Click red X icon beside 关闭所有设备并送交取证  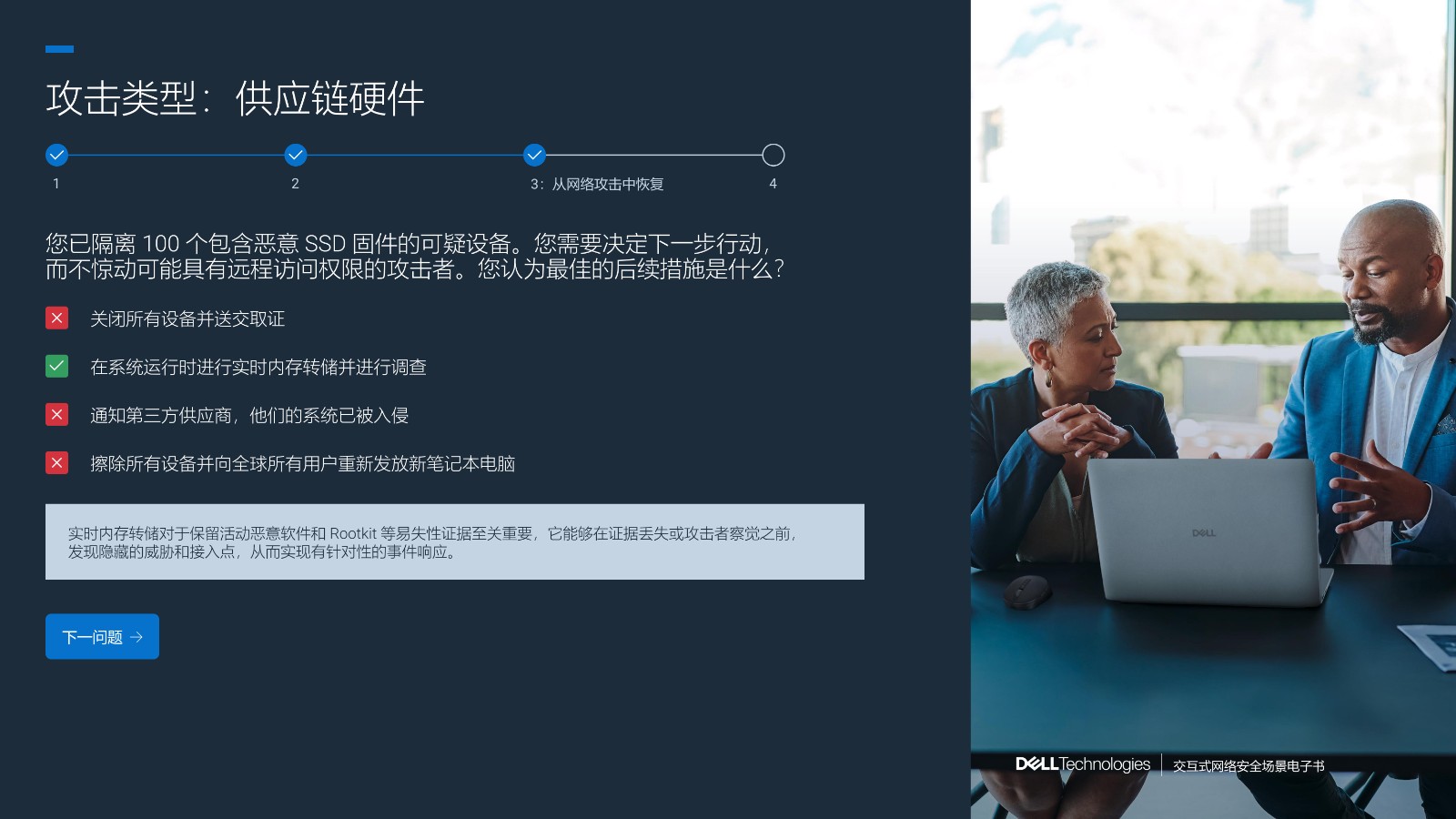56,318
